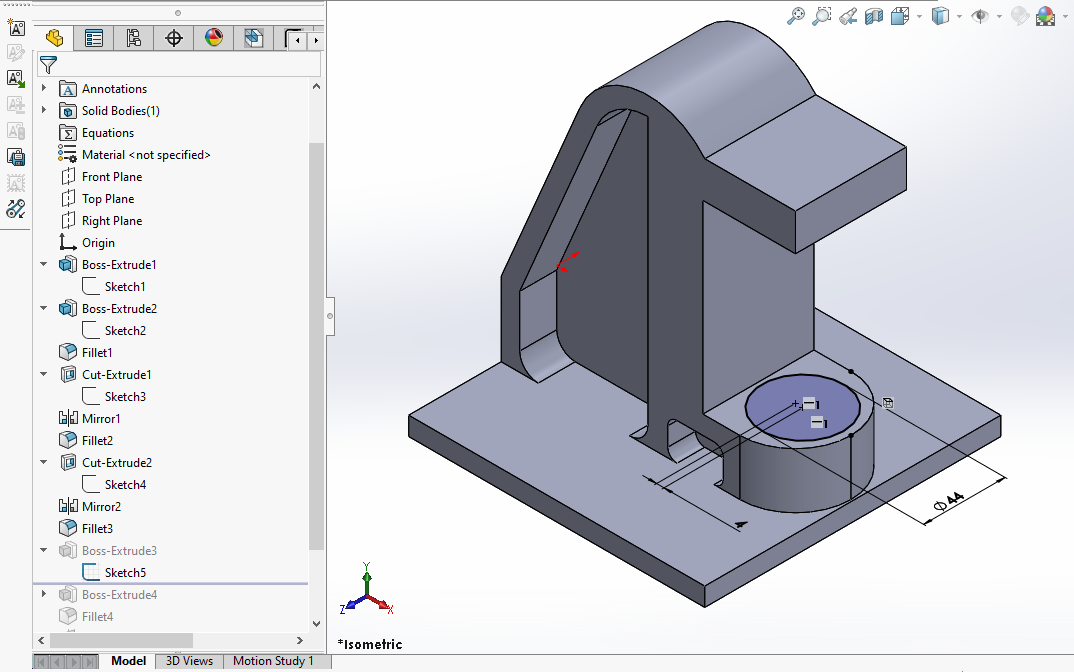
Task: Toggle the Hide/Show Items eye icon
Action: [981, 16]
